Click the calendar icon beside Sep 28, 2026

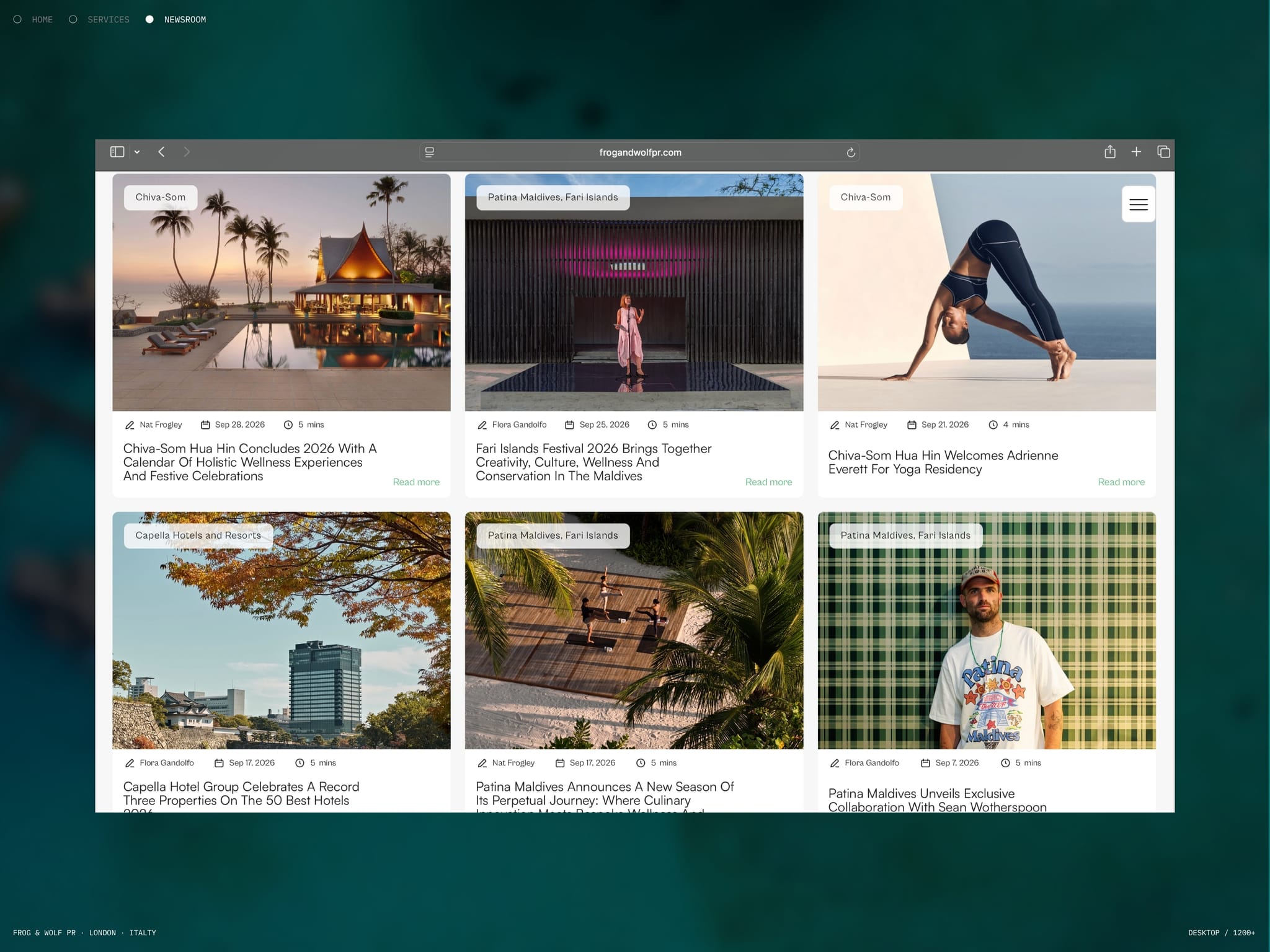point(205,425)
